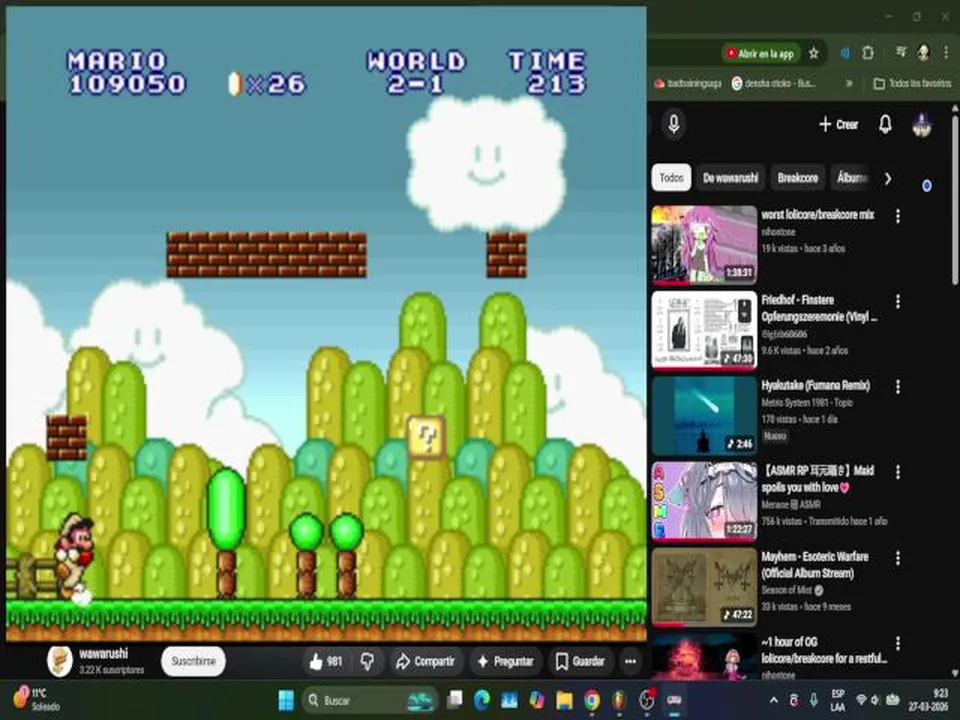Open the Chrome extensions puzzle icon
This screenshot has width=960, height=720.
pos(868,53)
